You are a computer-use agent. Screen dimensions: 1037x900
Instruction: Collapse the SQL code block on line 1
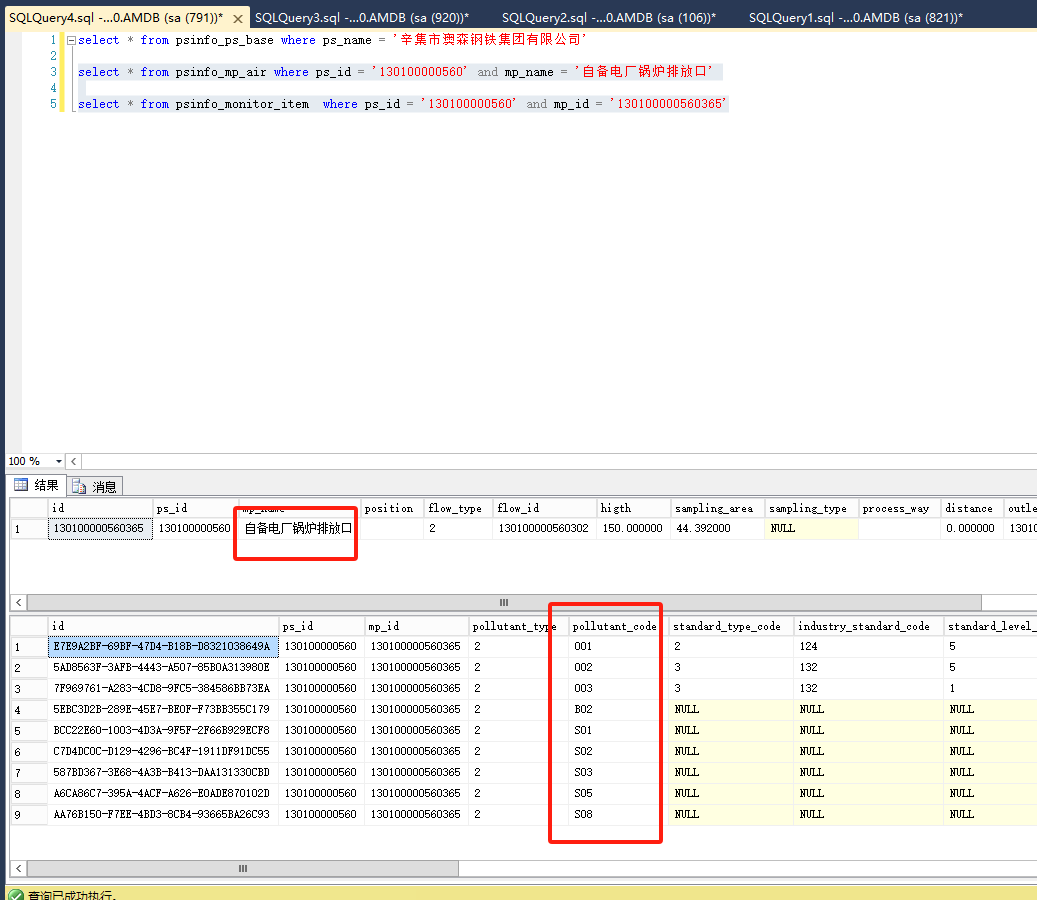(x=71, y=40)
